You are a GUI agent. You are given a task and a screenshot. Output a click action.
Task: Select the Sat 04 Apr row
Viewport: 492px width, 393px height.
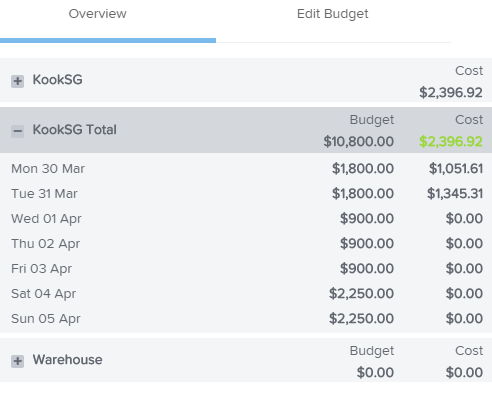(246, 294)
